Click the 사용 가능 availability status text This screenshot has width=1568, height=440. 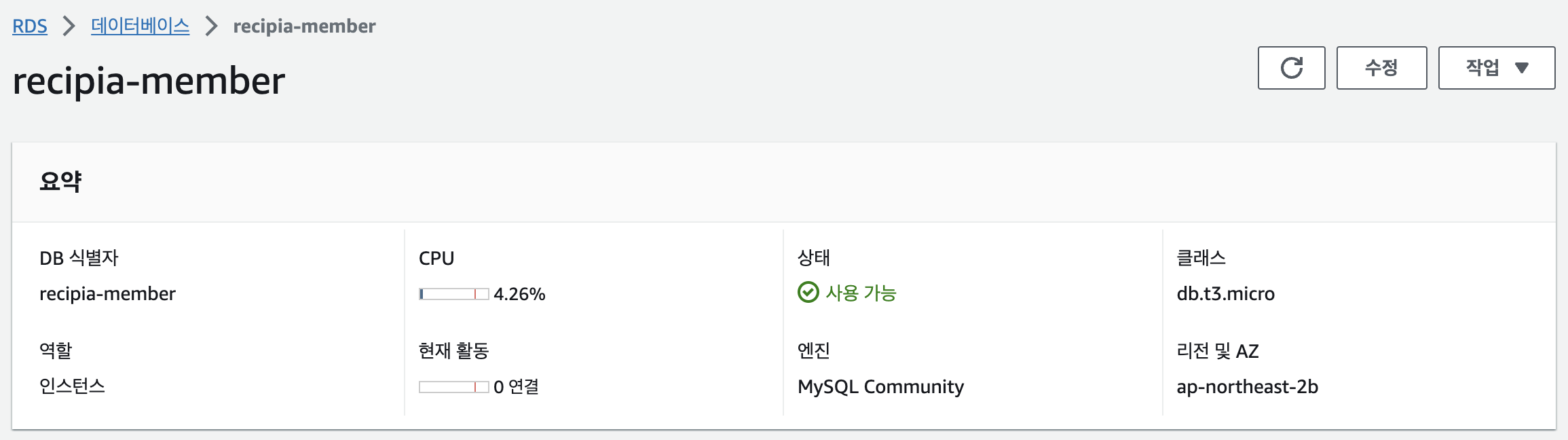coord(859,292)
